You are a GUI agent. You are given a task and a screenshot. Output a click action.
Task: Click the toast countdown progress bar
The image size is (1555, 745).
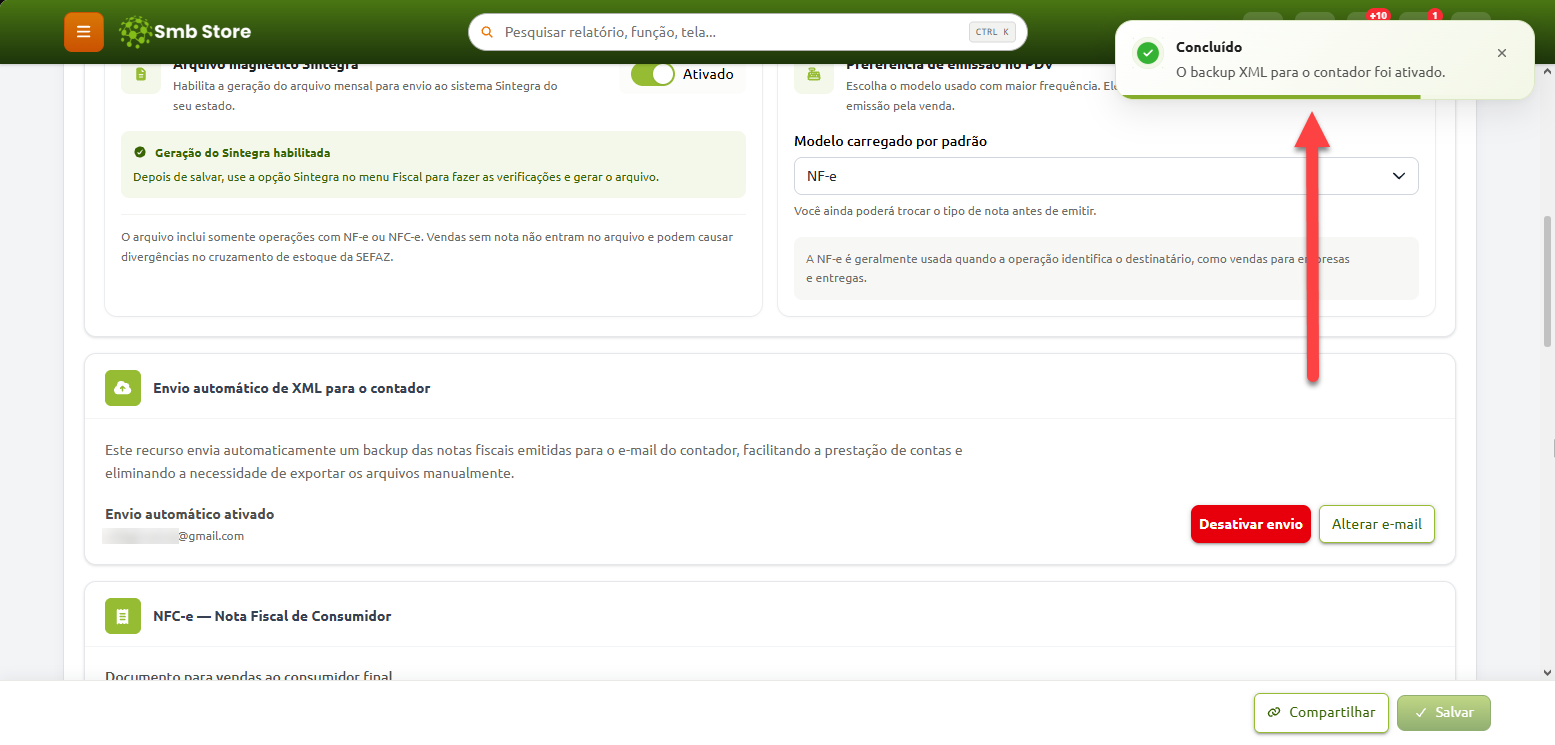click(1268, 97)
